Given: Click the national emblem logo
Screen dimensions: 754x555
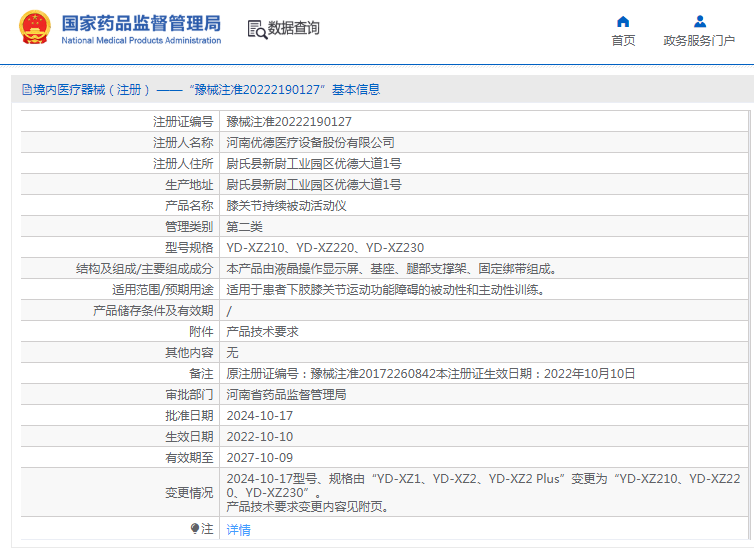Looking at the screenshot, I should click(x=35, y=28).
